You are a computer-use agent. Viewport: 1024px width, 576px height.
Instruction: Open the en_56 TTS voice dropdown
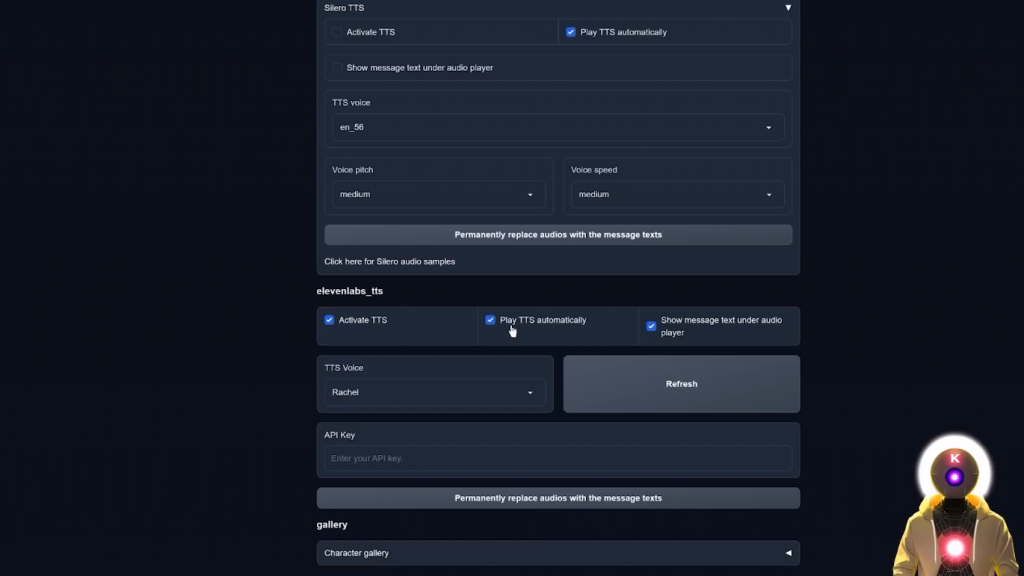558,127
